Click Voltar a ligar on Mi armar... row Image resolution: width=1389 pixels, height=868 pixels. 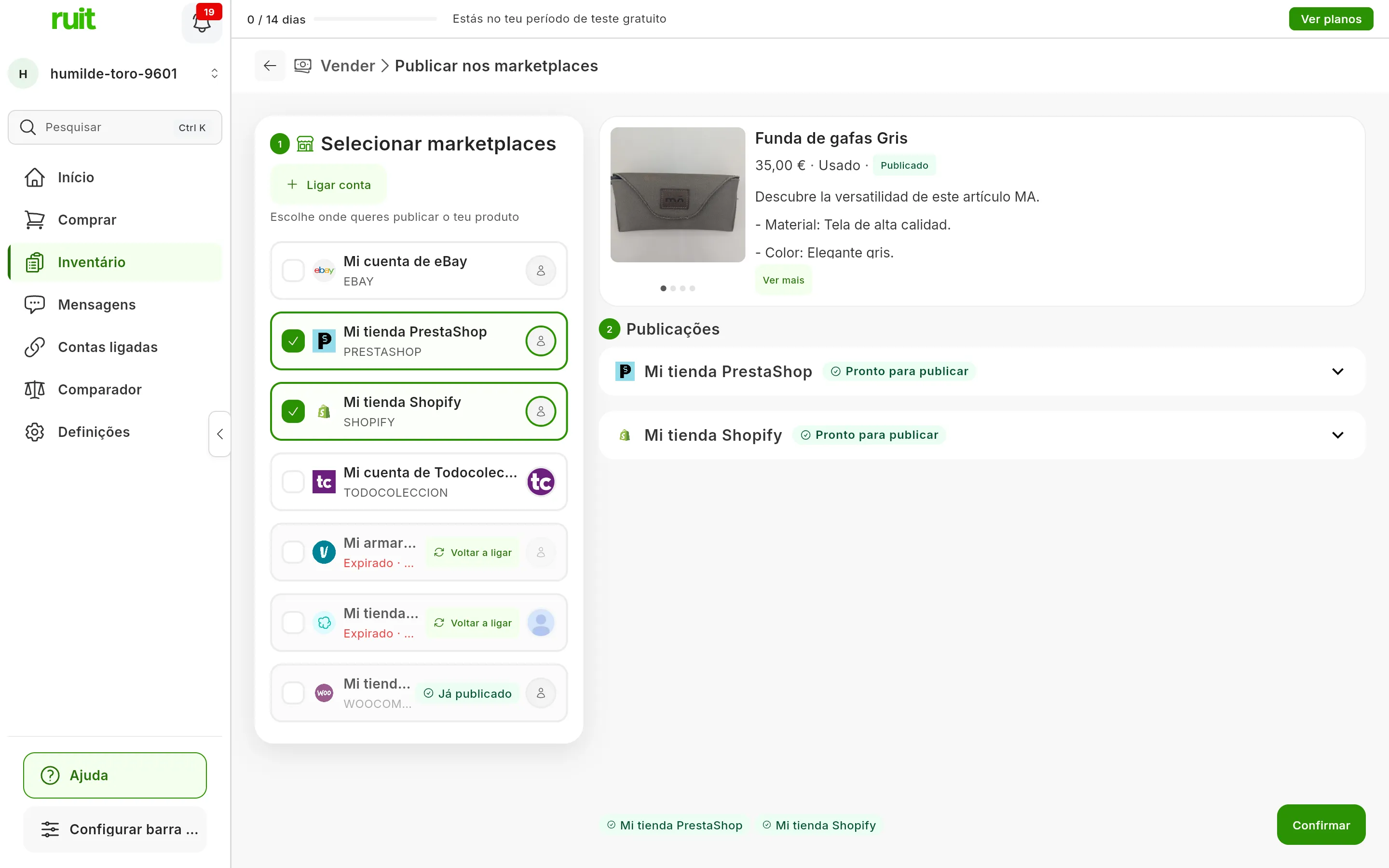click(472, 552)
